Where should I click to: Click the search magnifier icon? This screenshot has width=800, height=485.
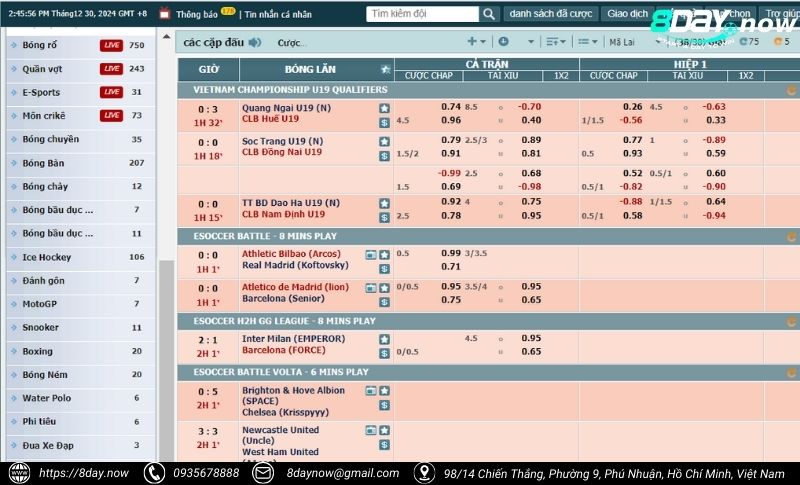pos(488,14)
